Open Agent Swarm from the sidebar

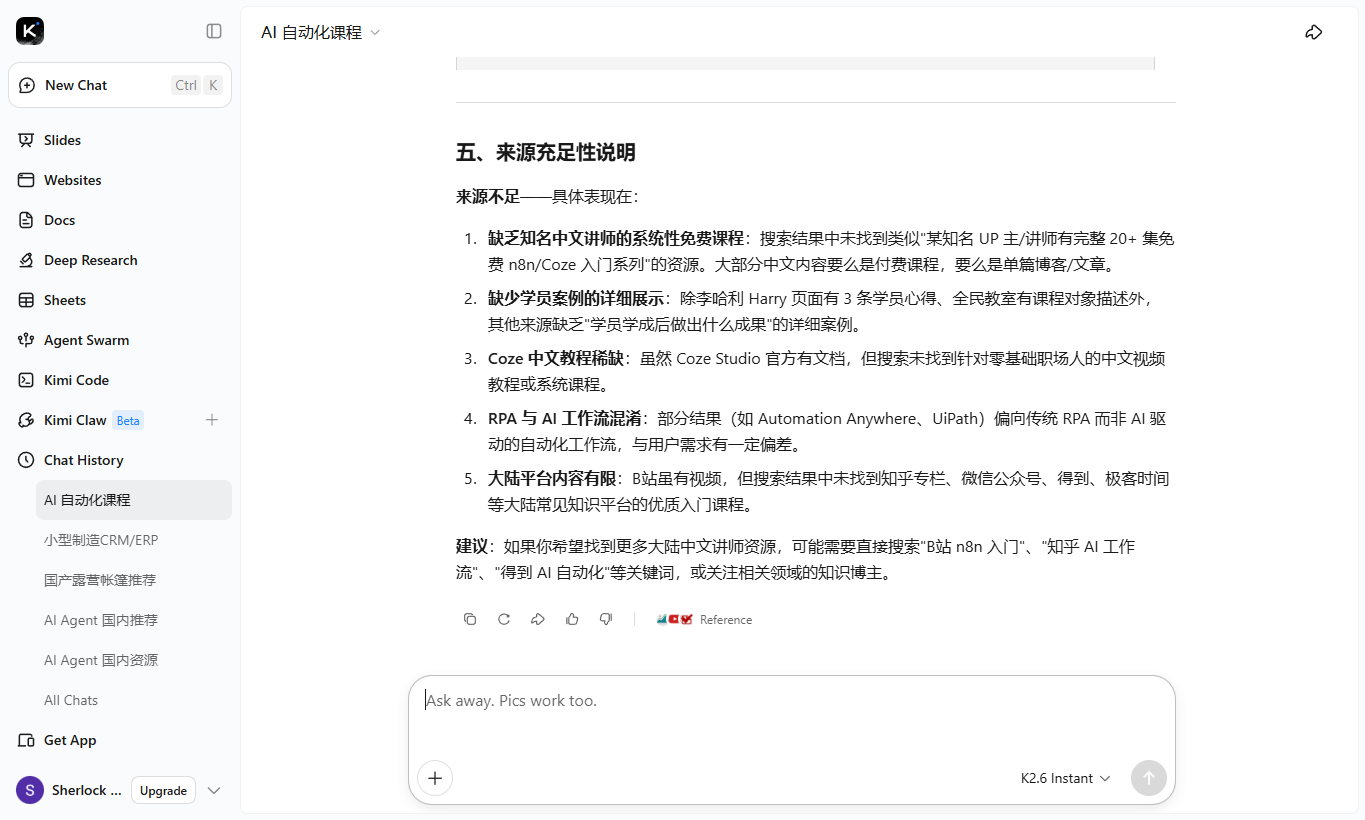click(x=86, y=340)
